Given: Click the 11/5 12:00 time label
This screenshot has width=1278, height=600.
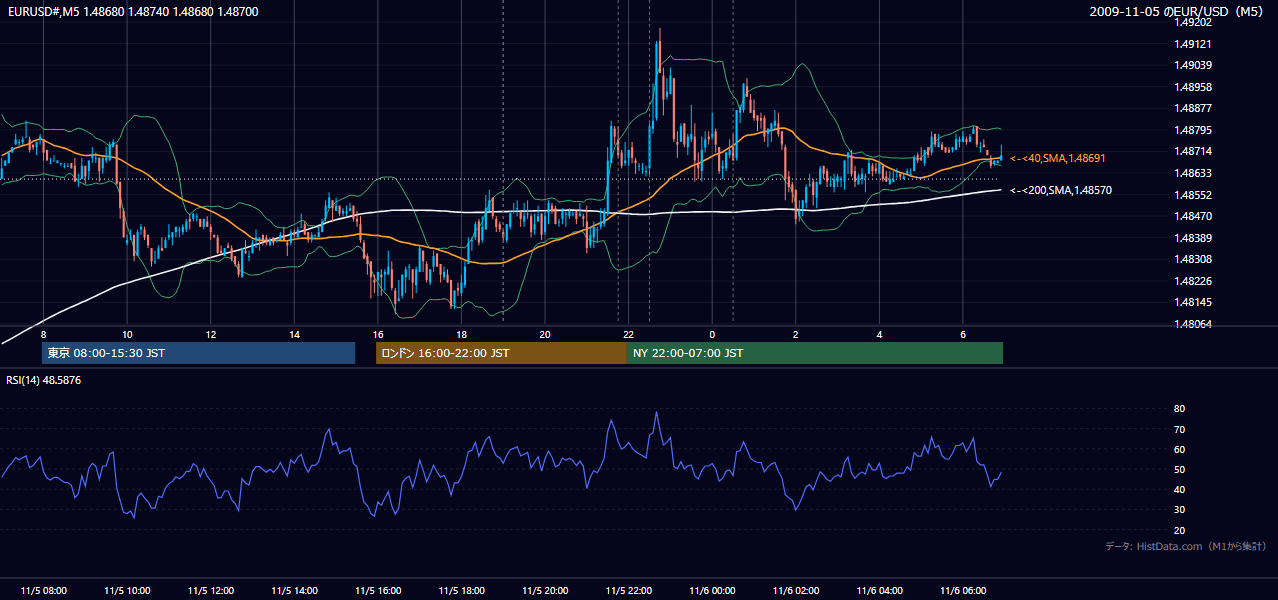Looking at the screenshot, I should coord(211,591).
